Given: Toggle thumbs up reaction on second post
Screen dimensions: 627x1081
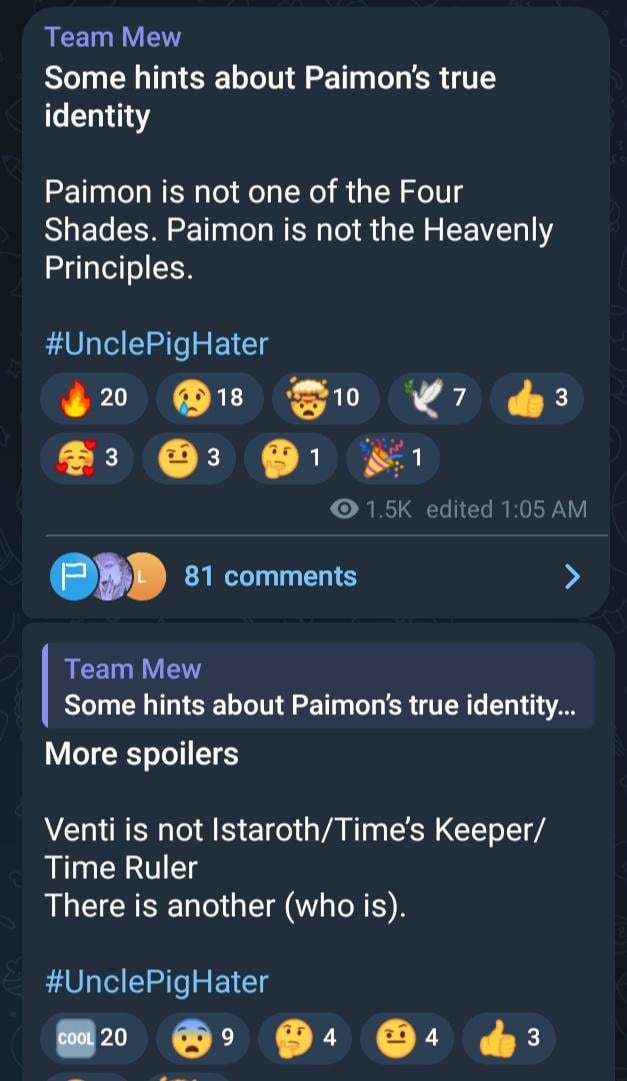Looking at the screenshot, I should pyautogui.click(x=510, y=1037).
